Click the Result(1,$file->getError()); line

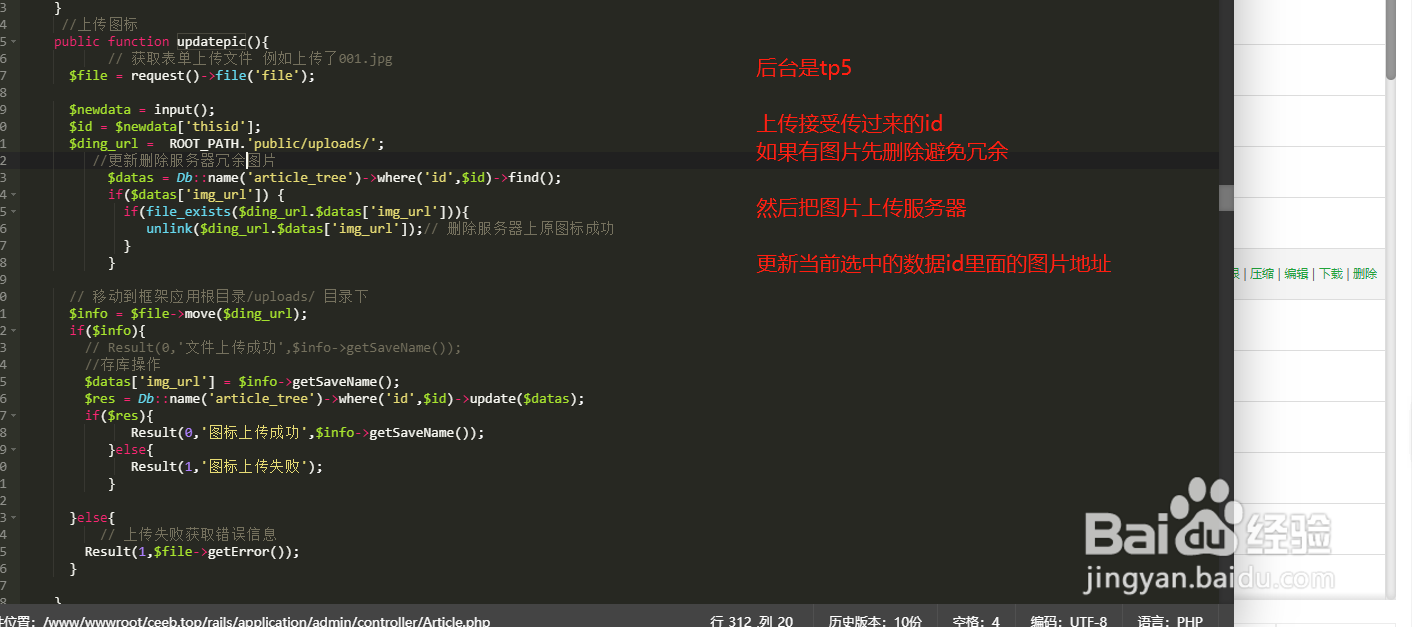192,551
